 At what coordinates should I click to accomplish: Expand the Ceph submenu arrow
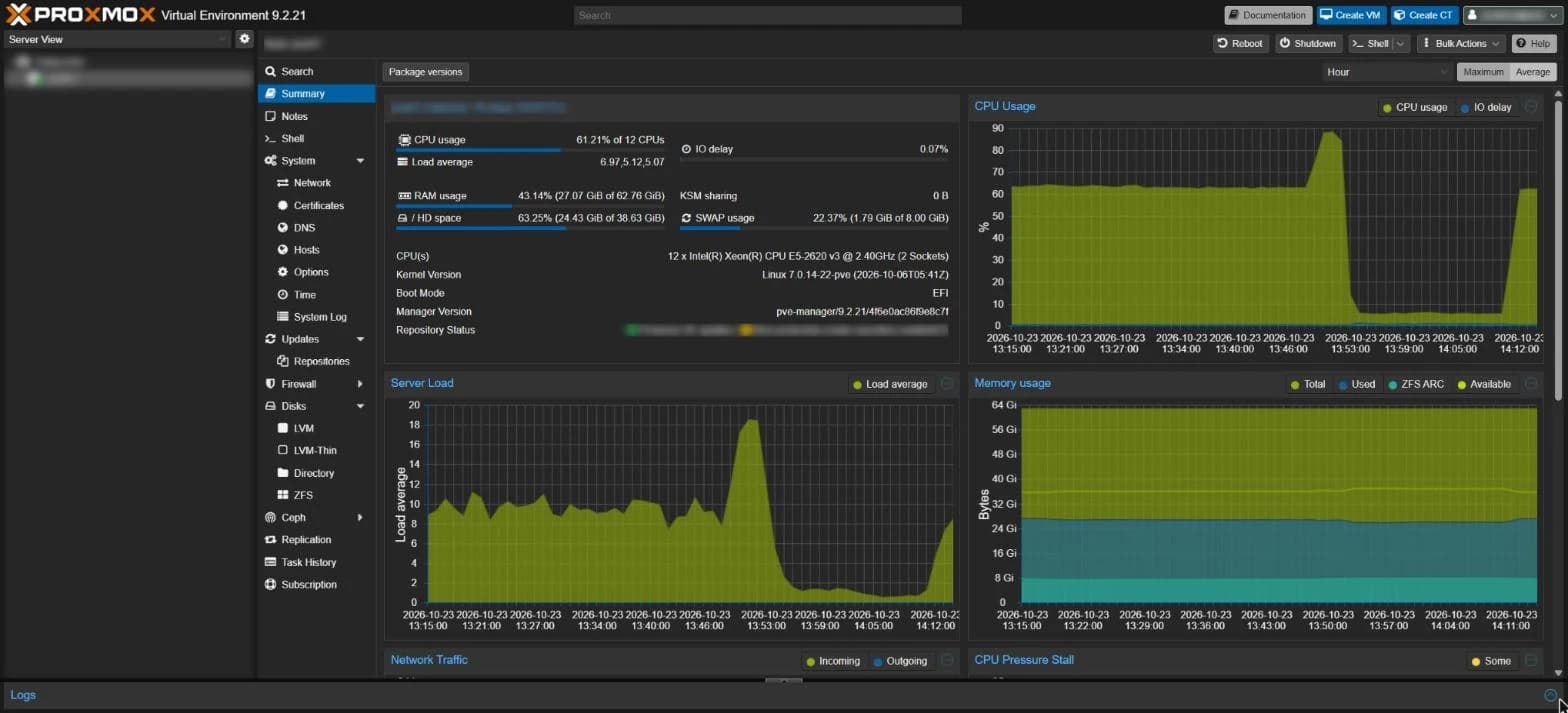coord(360,517)
